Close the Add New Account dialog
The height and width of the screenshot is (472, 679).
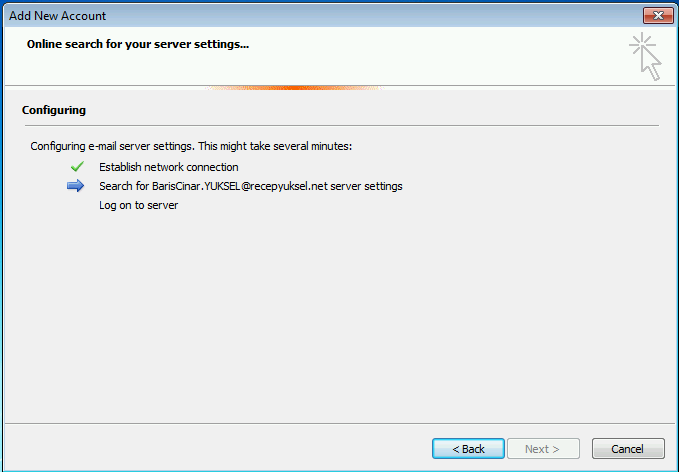[658, 16]
